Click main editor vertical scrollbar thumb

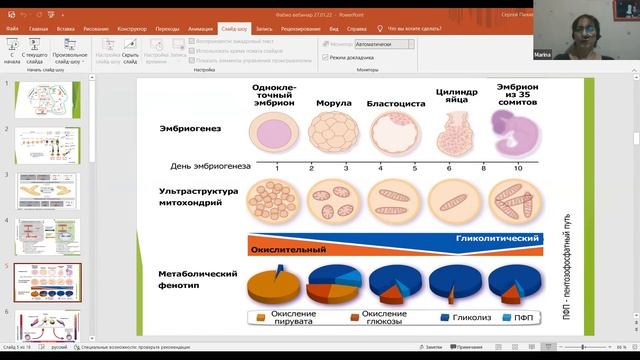pyautogui.click(x=636, y=138)
